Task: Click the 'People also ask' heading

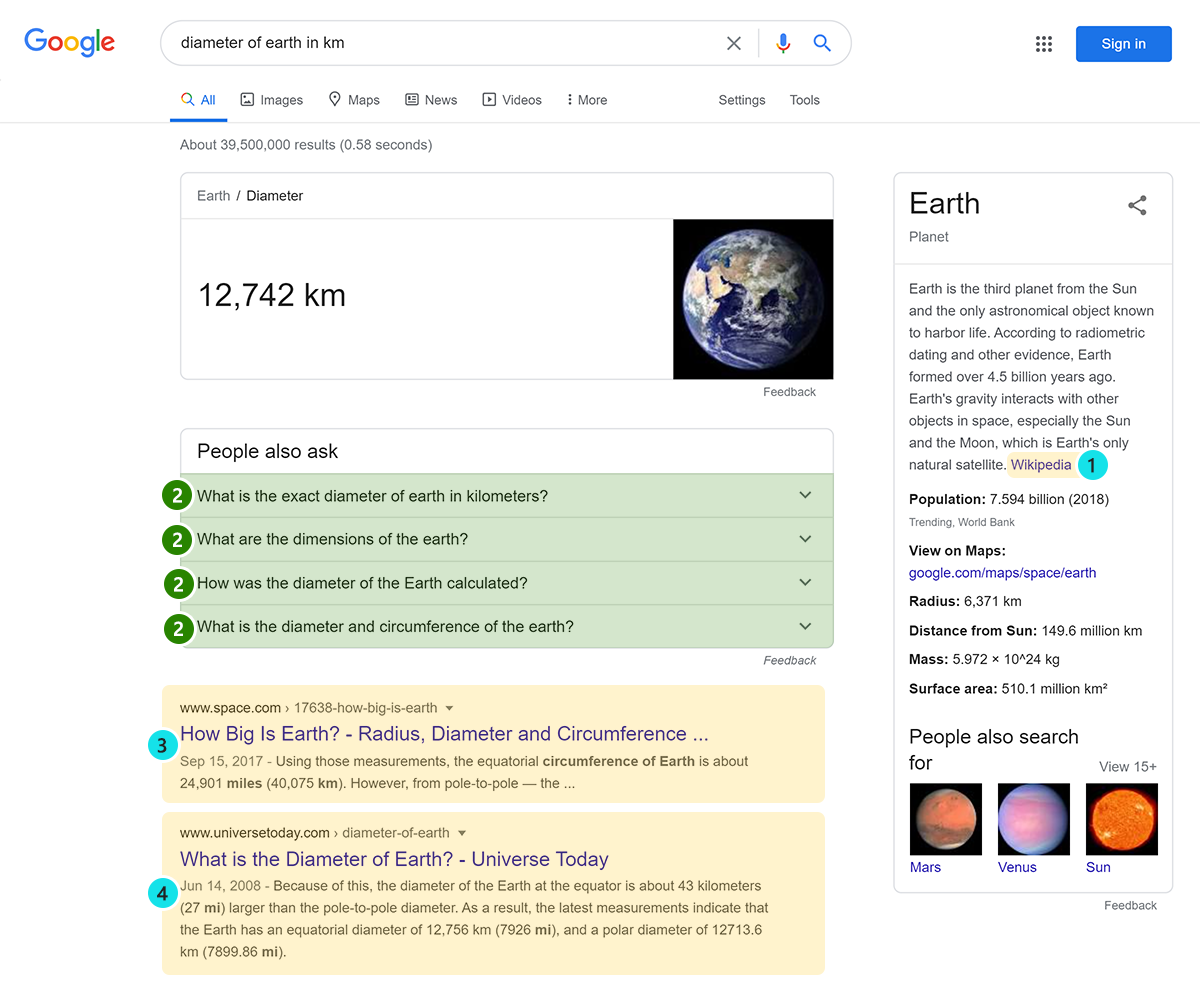Action: point(268,451)
